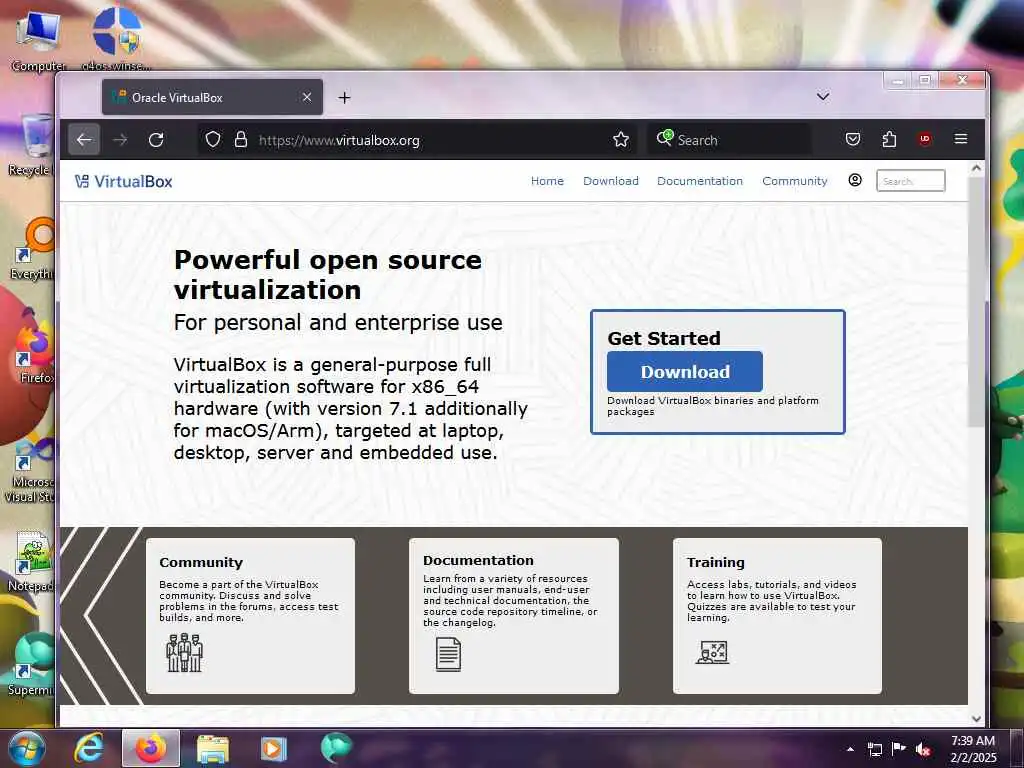Click the Training card heading
The image size is (1024, 768).
tap(716, 562)
